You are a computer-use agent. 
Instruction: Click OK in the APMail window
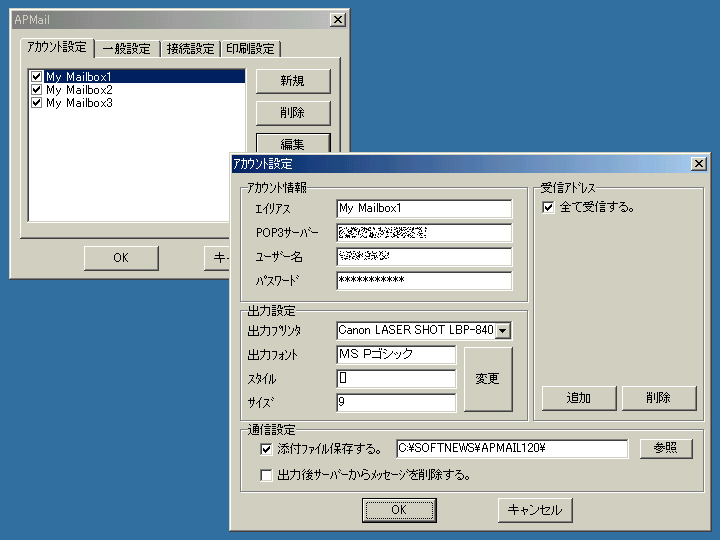click(121, 258)
